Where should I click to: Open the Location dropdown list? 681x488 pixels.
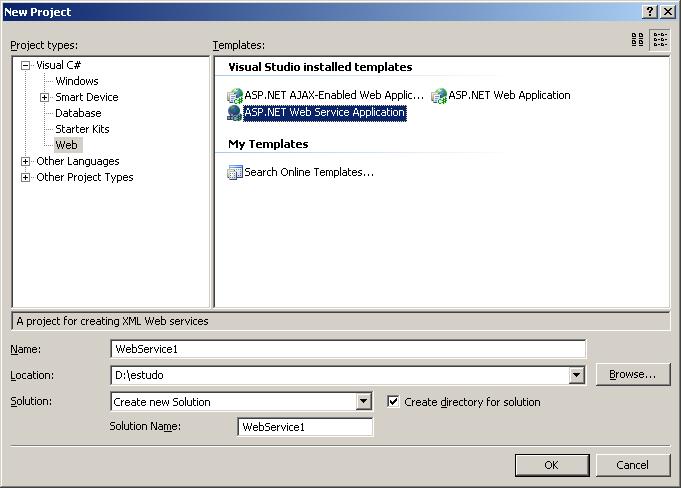tap(576, 375)
